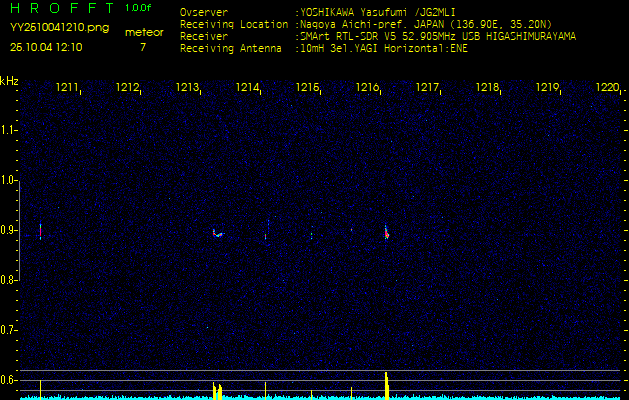Select the meteor count number 7
This screenshot has height=400, width=629.
coord(143,47)
